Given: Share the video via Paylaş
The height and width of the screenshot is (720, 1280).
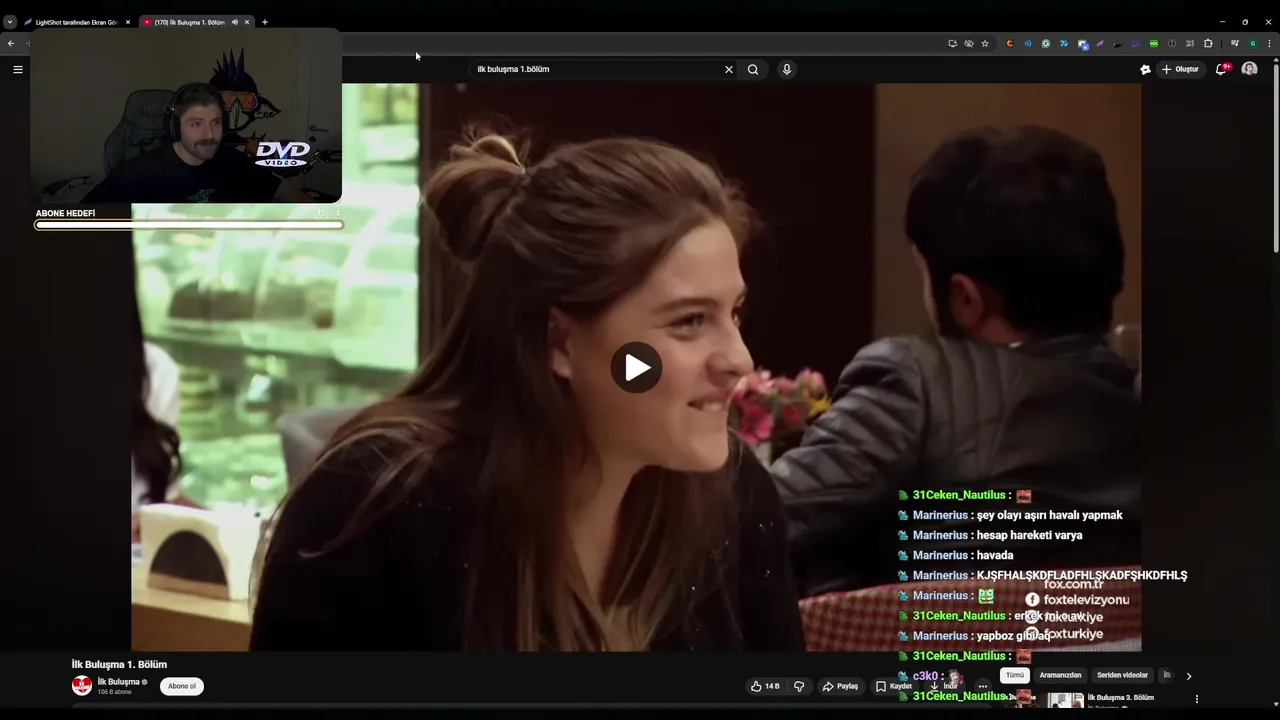Looking at the screenshot, I should point(840,686).
